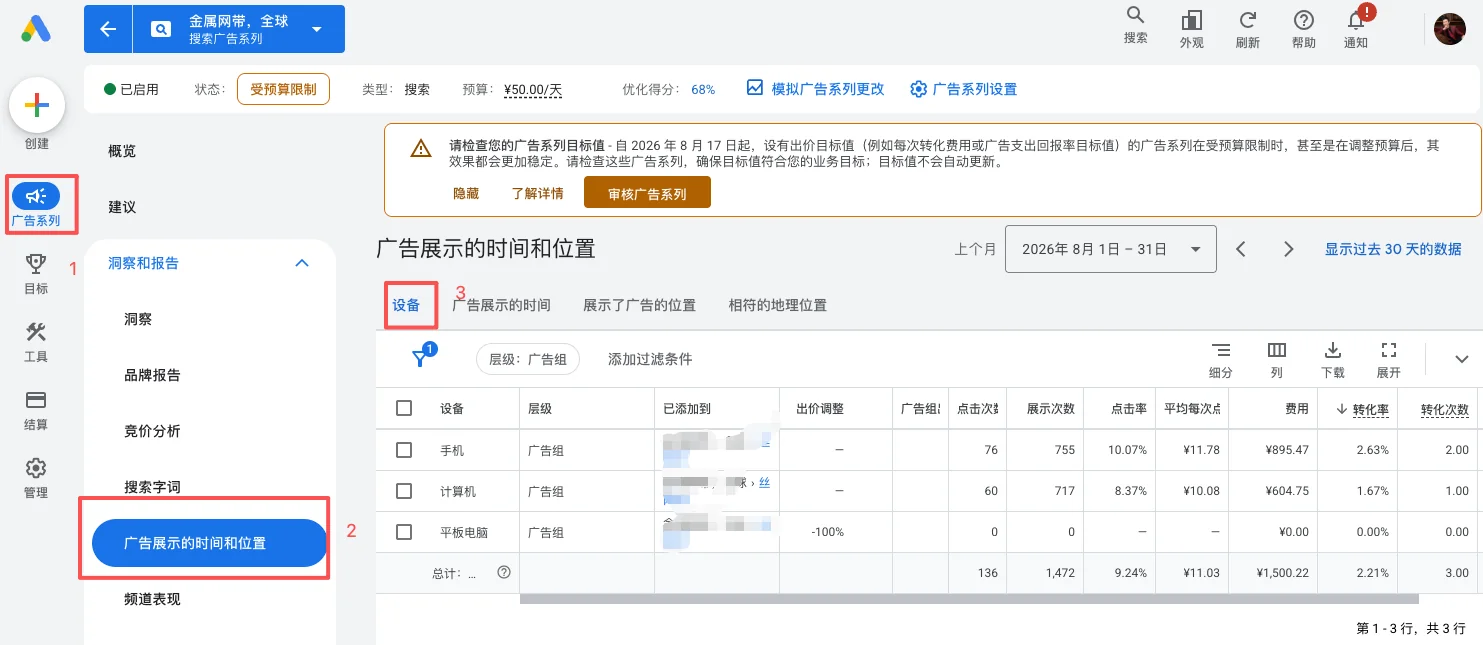Click the 点击率 column header

(1129, 409)
